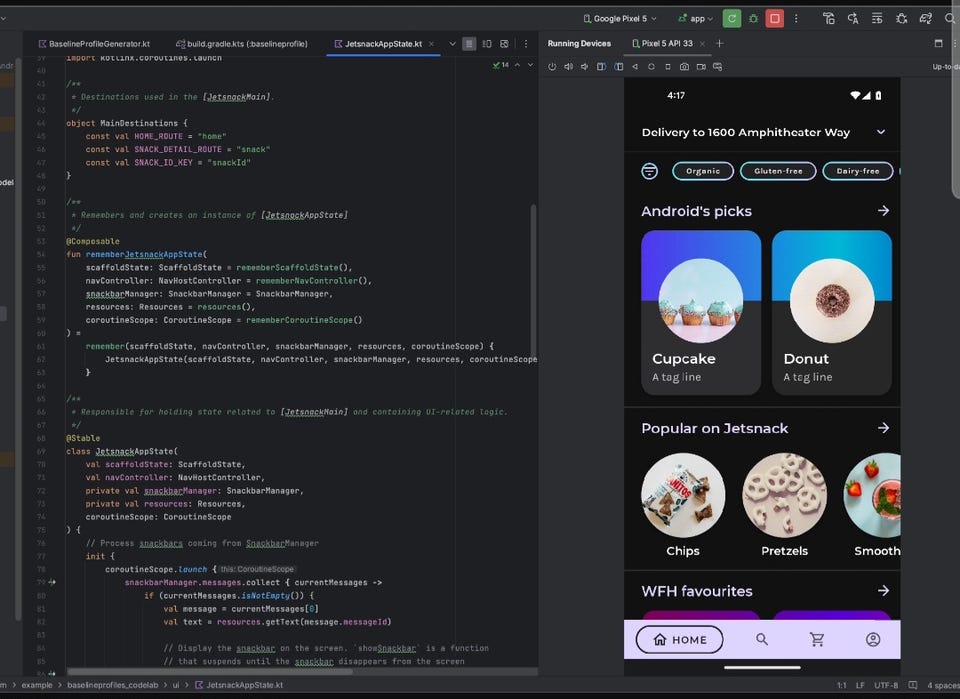The height and width of the screenshot is (699, 960).
Task: Jump to the previous highlighted problem
Action: pos(517,65)
